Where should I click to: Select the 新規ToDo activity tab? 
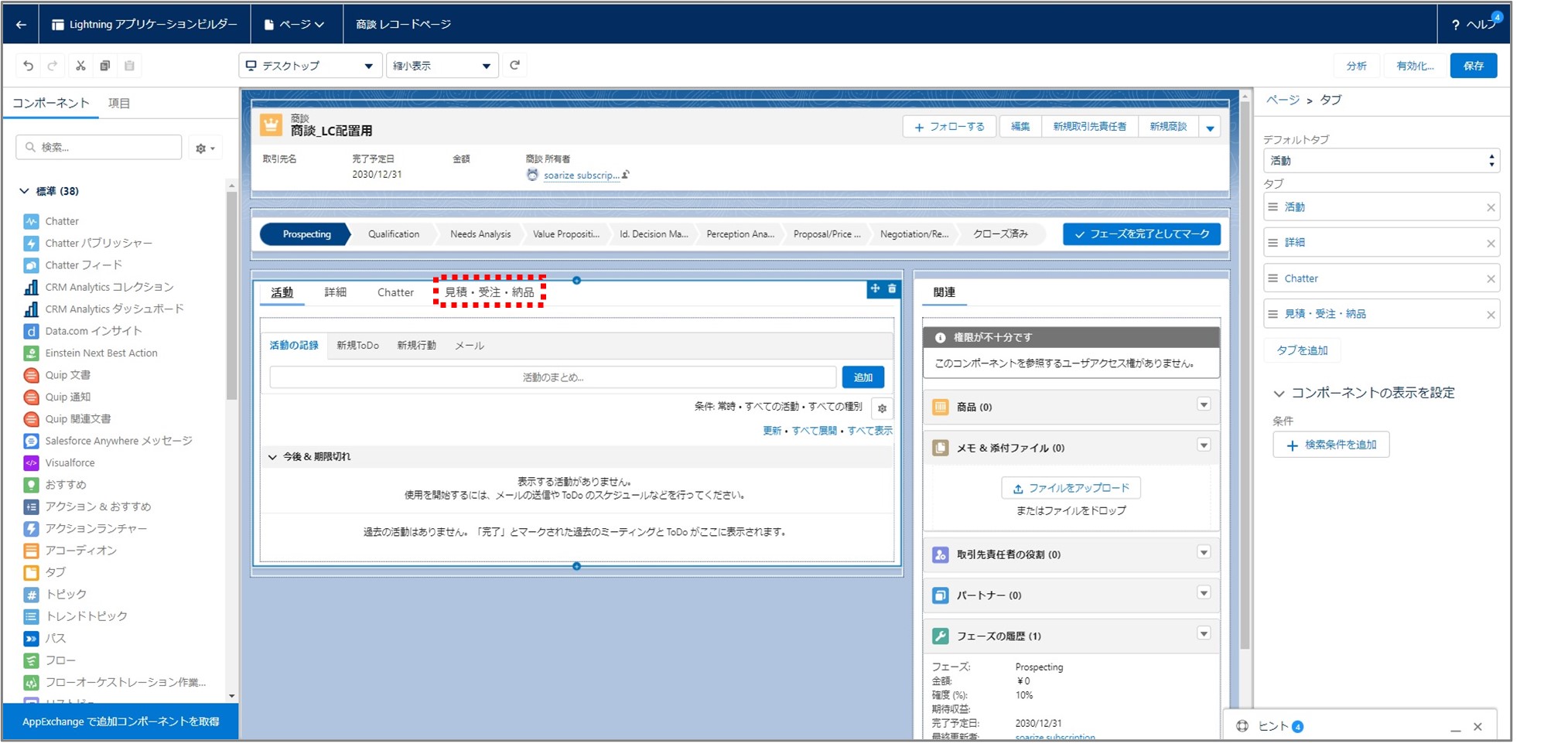point(357,346)
